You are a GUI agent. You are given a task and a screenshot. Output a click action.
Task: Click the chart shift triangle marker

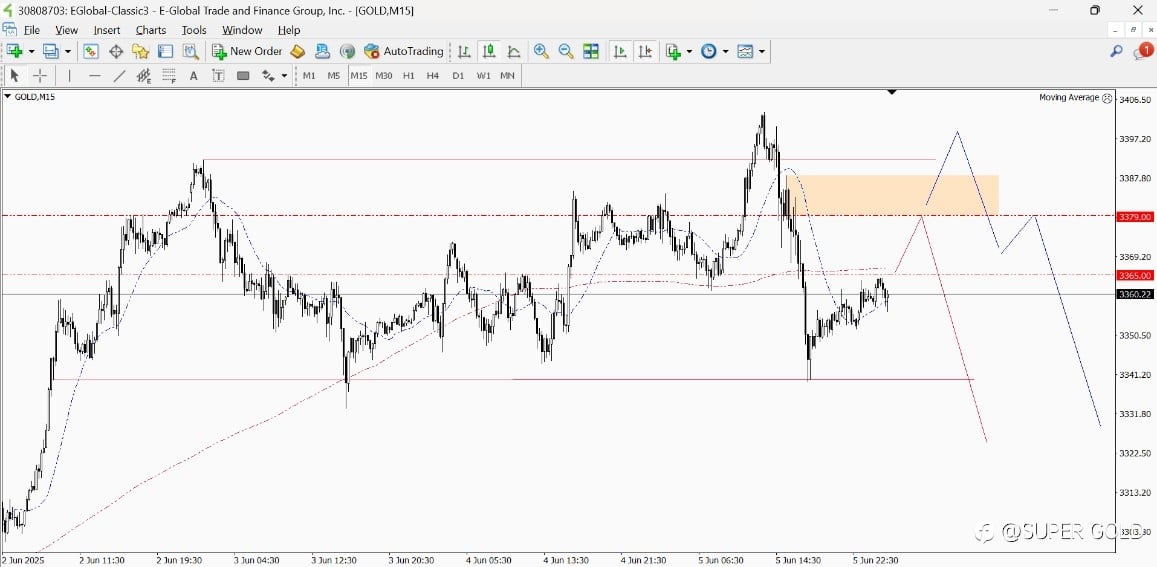coord(892,92)
